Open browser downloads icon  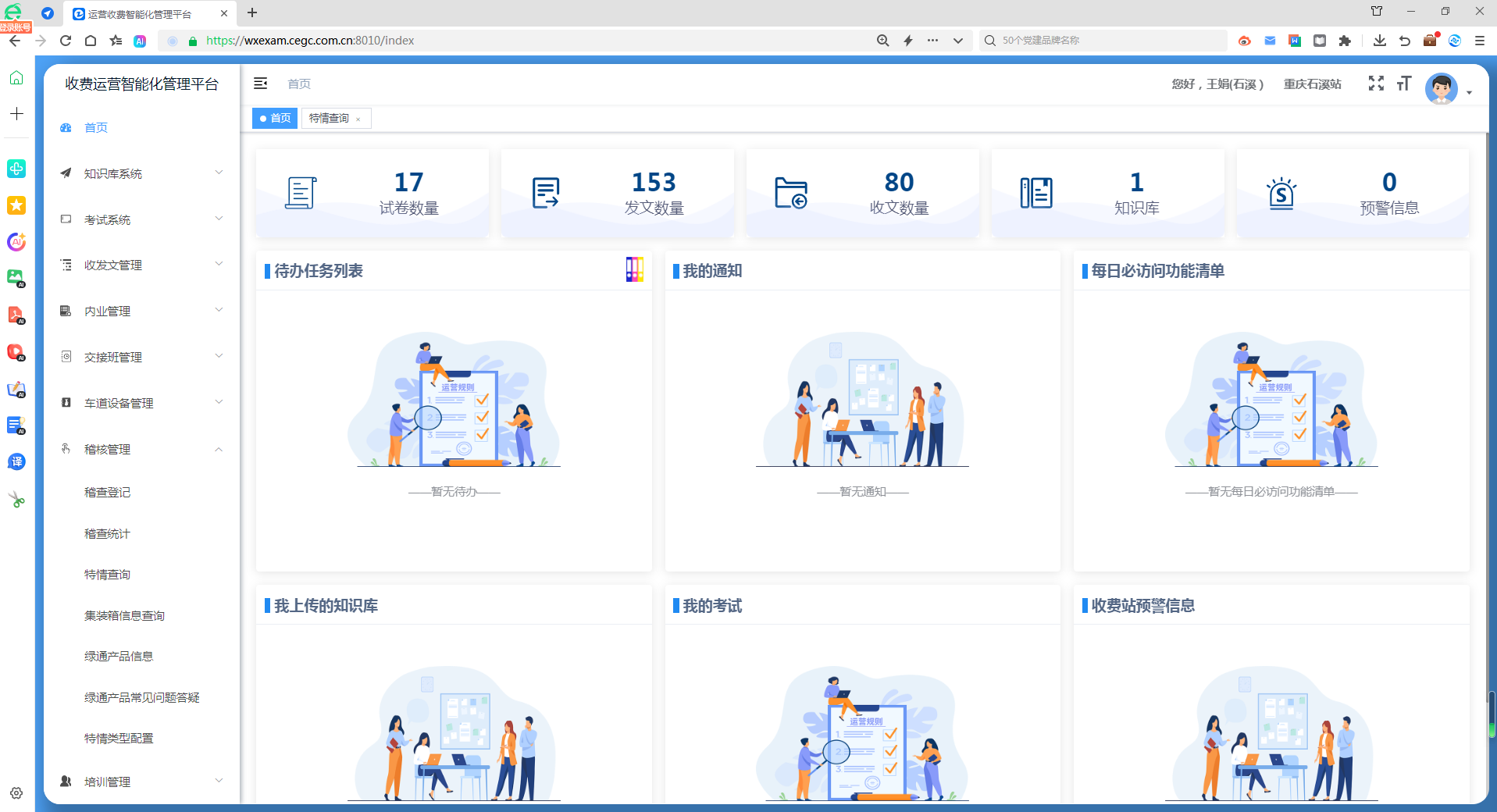1379,41
